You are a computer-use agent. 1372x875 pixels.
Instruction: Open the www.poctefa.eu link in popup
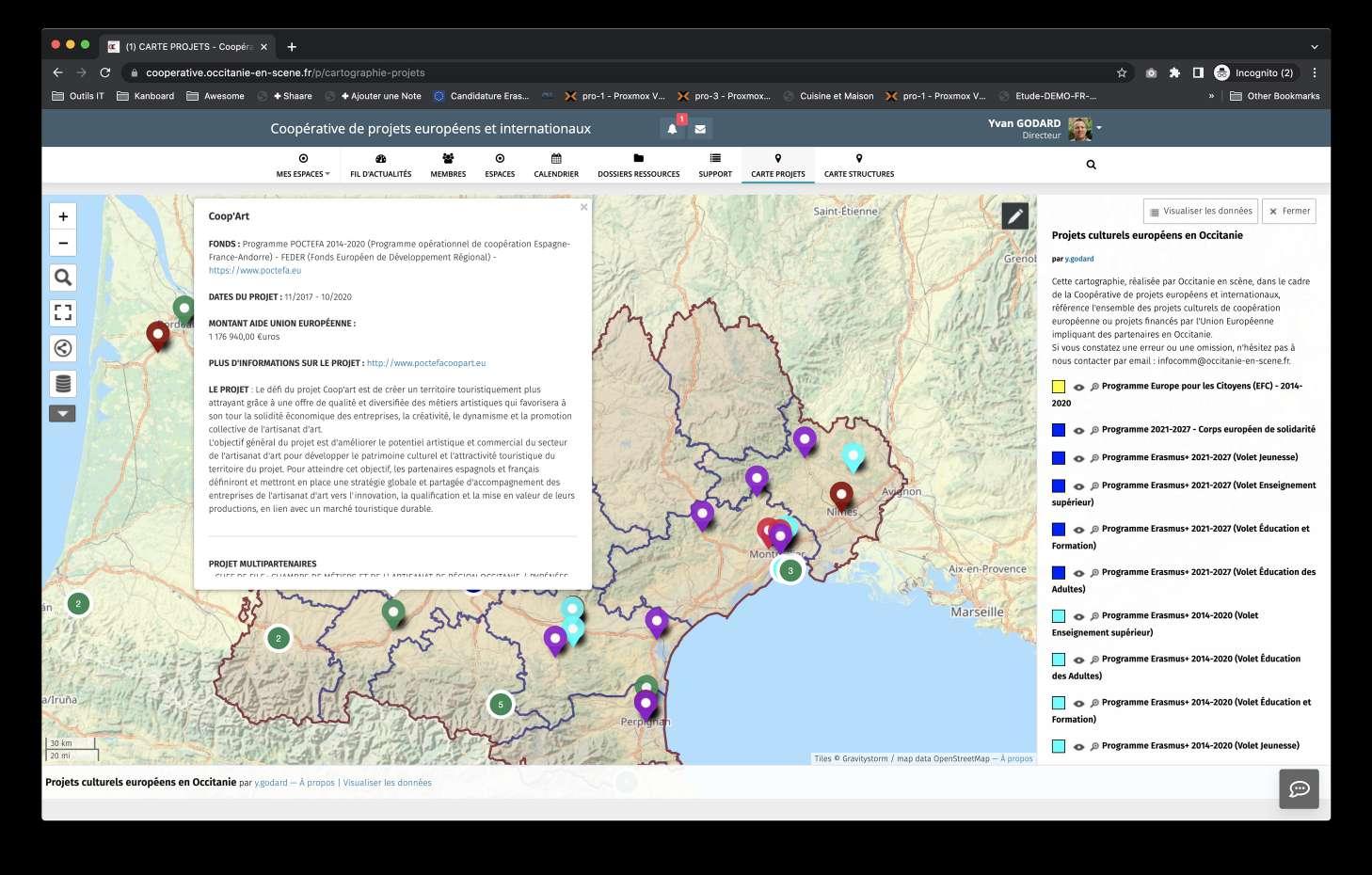pyautogui.click(x=255, y=270)
